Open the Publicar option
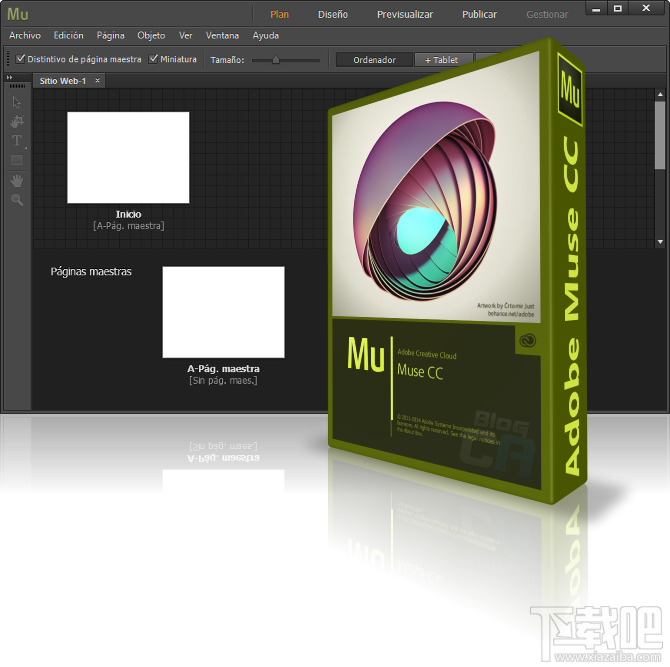 (x=479, y=15)
